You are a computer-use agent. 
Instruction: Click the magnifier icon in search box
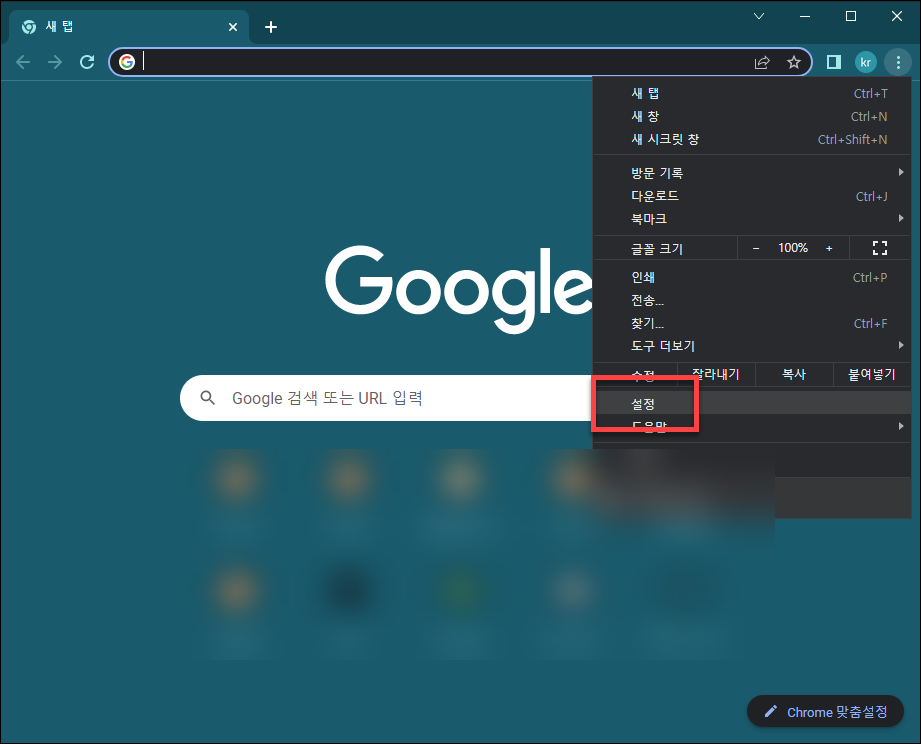(x=207, y=398)
